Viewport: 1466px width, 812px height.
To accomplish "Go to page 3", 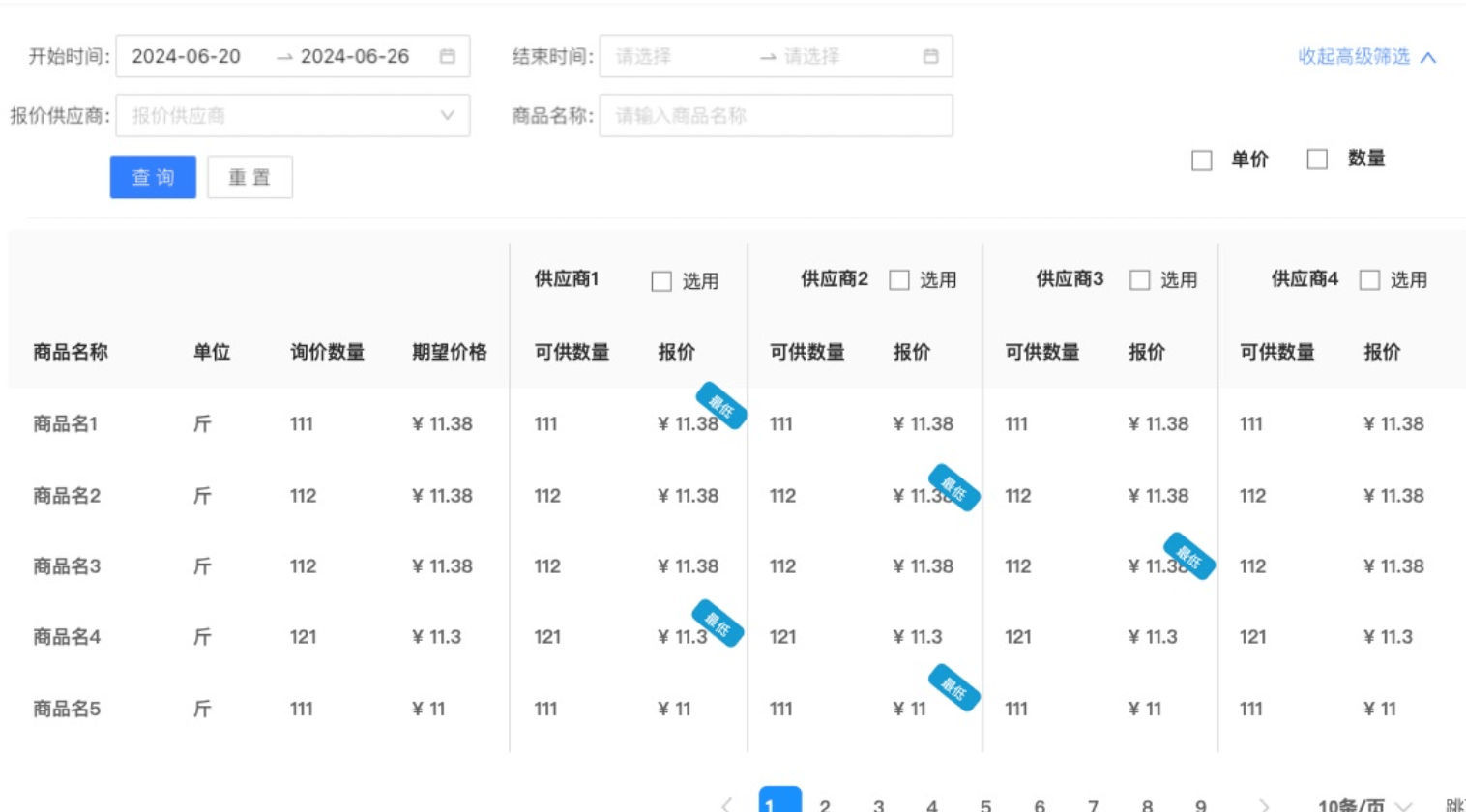I will [x=878, y=804].
